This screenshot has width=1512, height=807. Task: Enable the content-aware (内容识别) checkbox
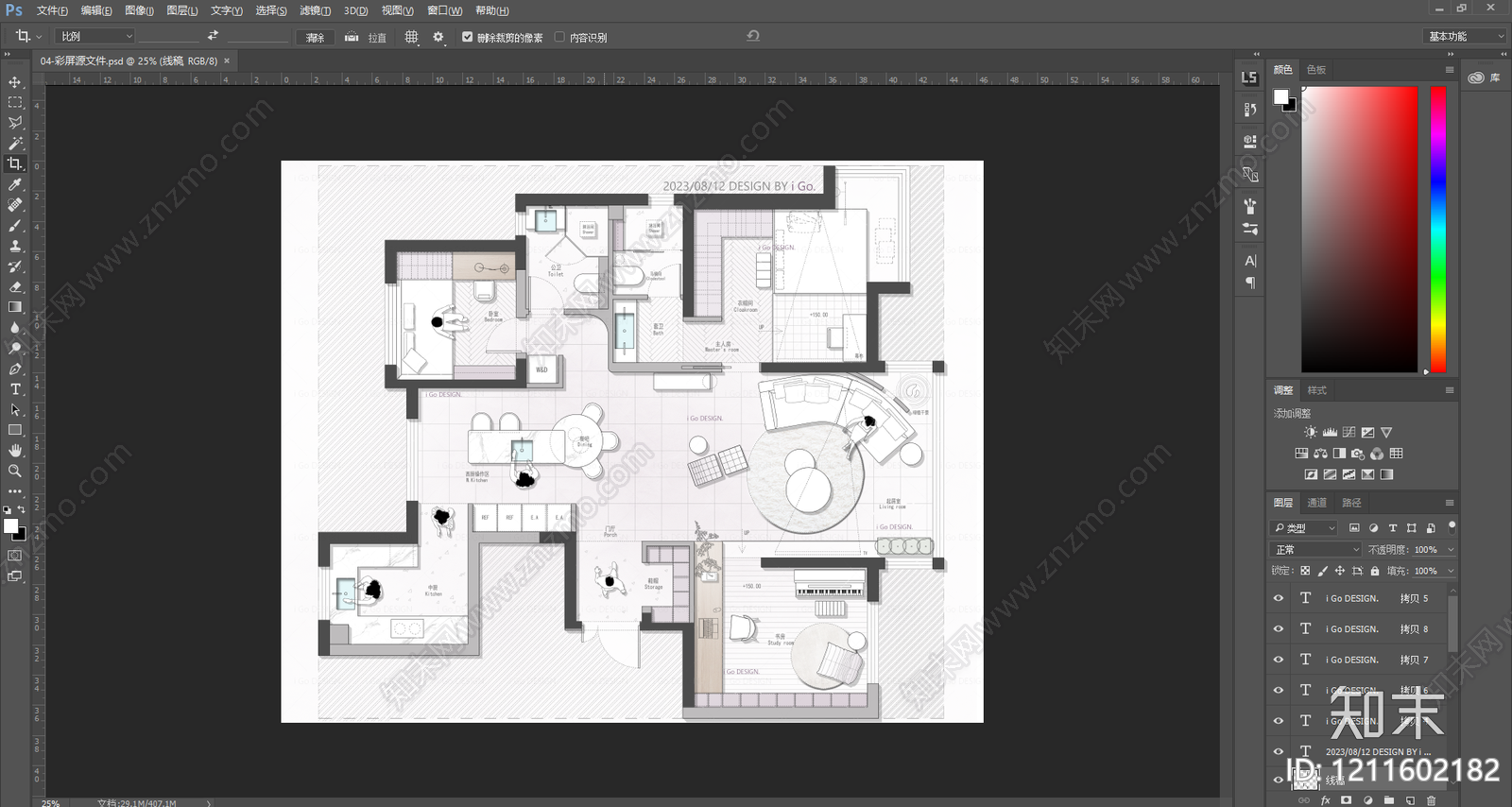[x=559, y=37]
